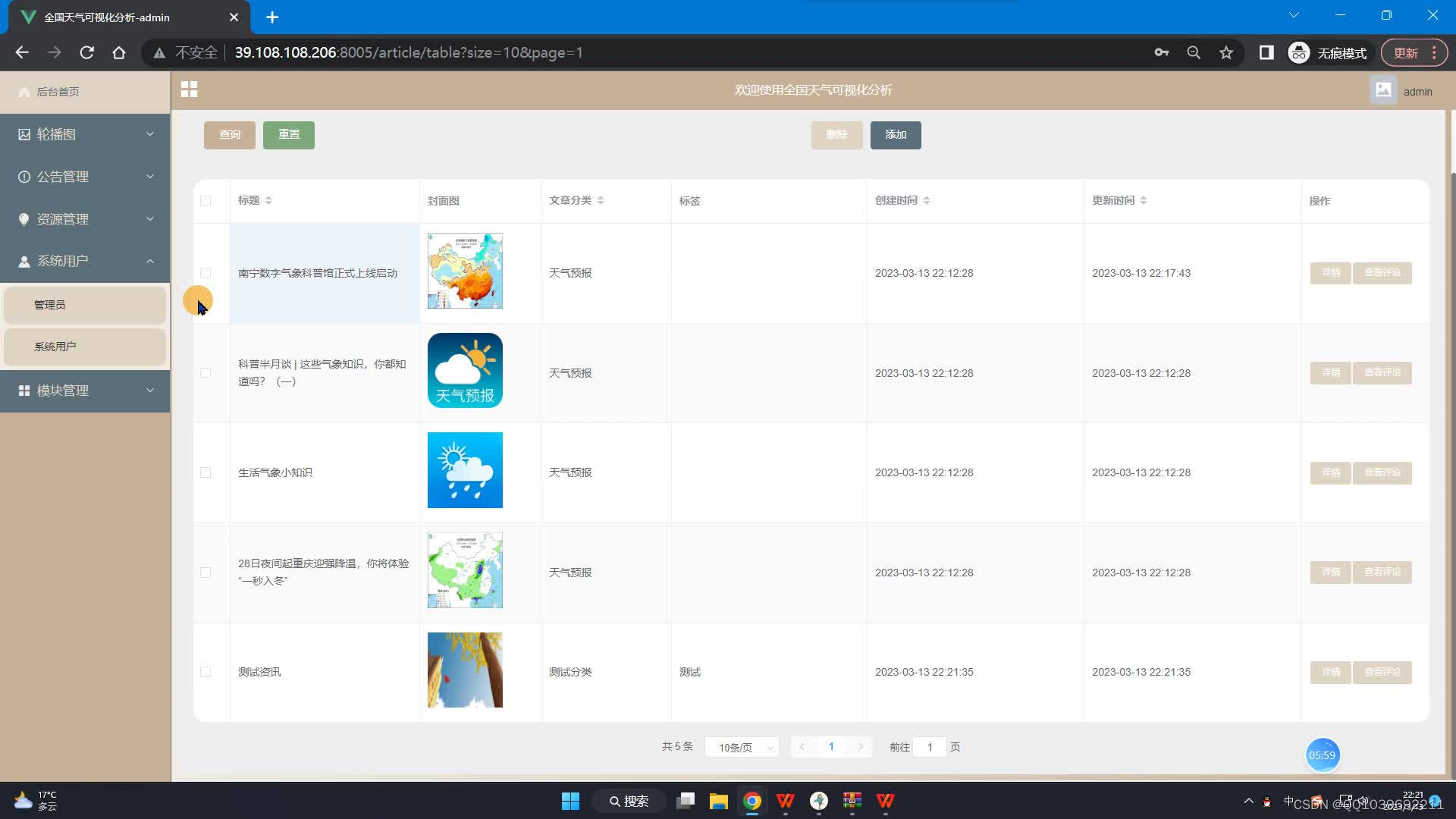This screenshot has height=819, width=1456.
Task: Click the 资源管理 bulb icon
Action: [x=24, y=219]
